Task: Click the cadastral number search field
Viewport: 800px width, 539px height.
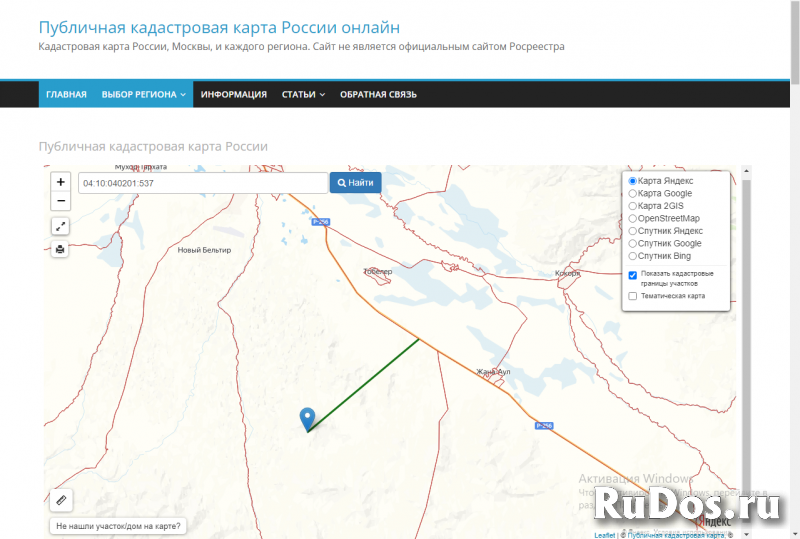Action: [x=203, y=183]
